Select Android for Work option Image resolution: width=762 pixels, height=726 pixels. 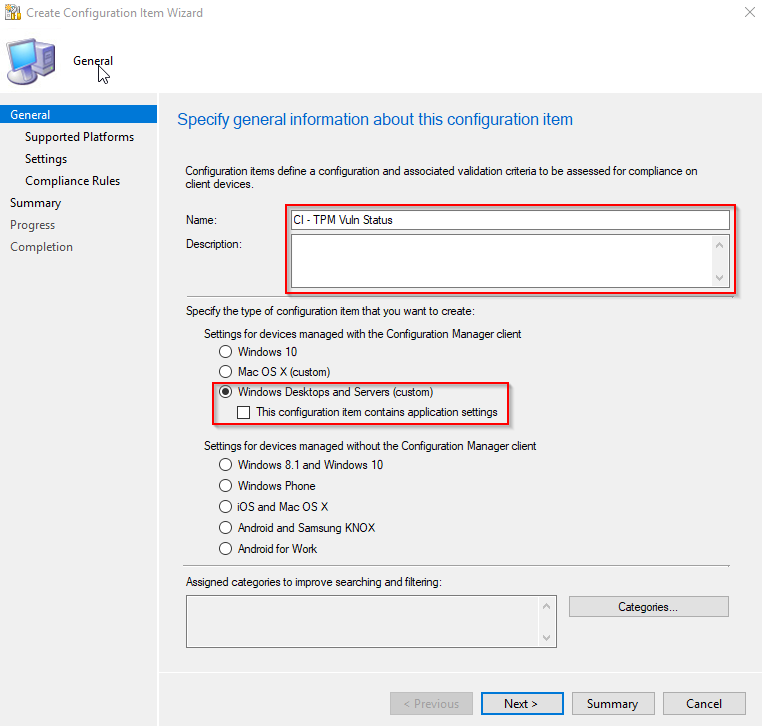(x=225, y=549)
